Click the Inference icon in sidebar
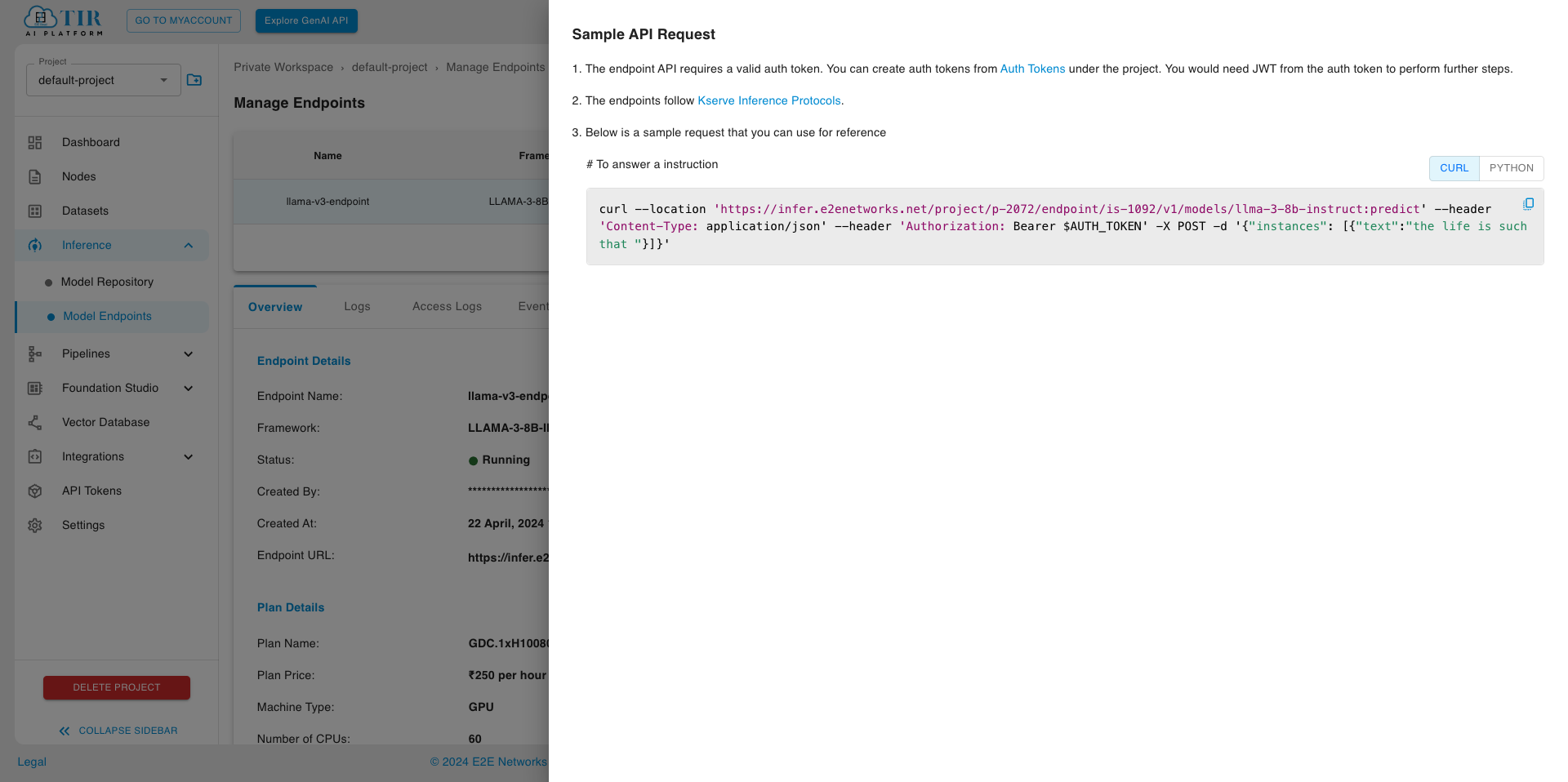The height and width of the screenshot is (782, 1568). (35, 245)
